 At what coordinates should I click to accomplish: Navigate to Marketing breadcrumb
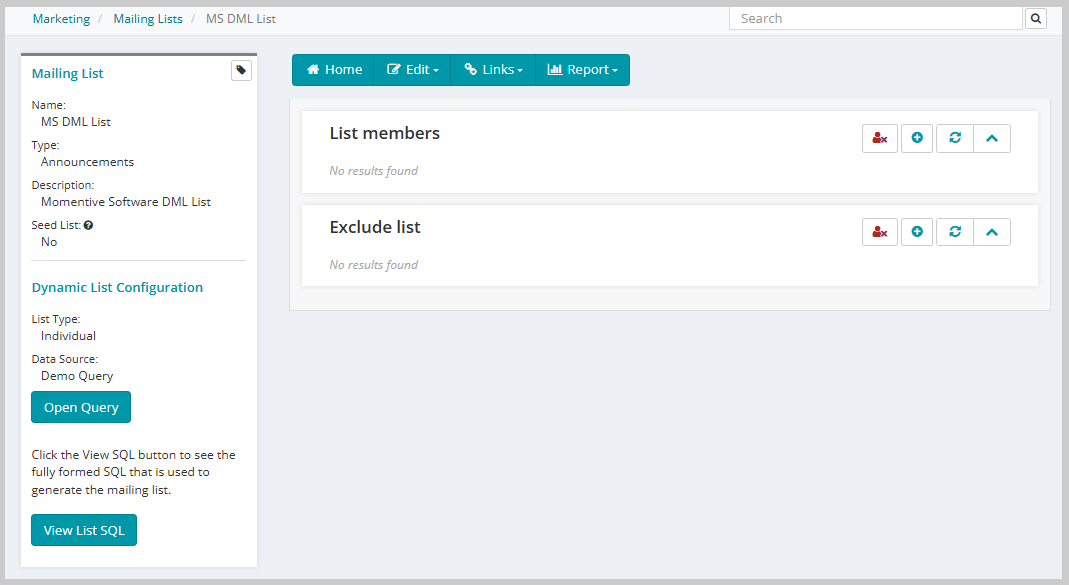[x=61, y=19]
